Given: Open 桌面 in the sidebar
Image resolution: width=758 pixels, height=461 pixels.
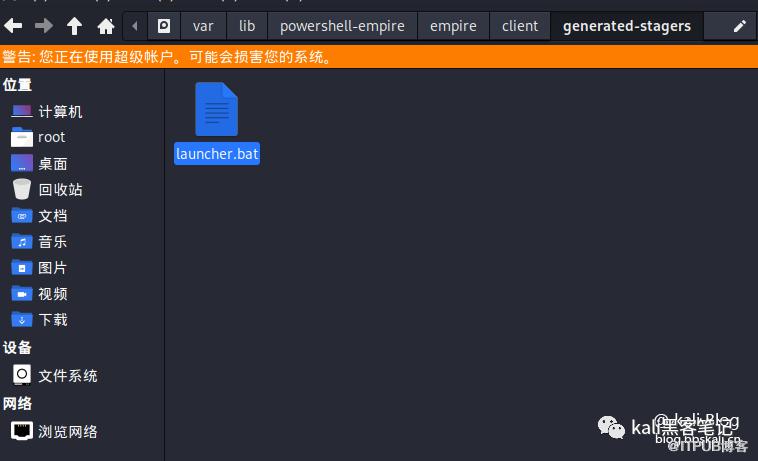Looking at the screenshot, I should click(53, 164).
